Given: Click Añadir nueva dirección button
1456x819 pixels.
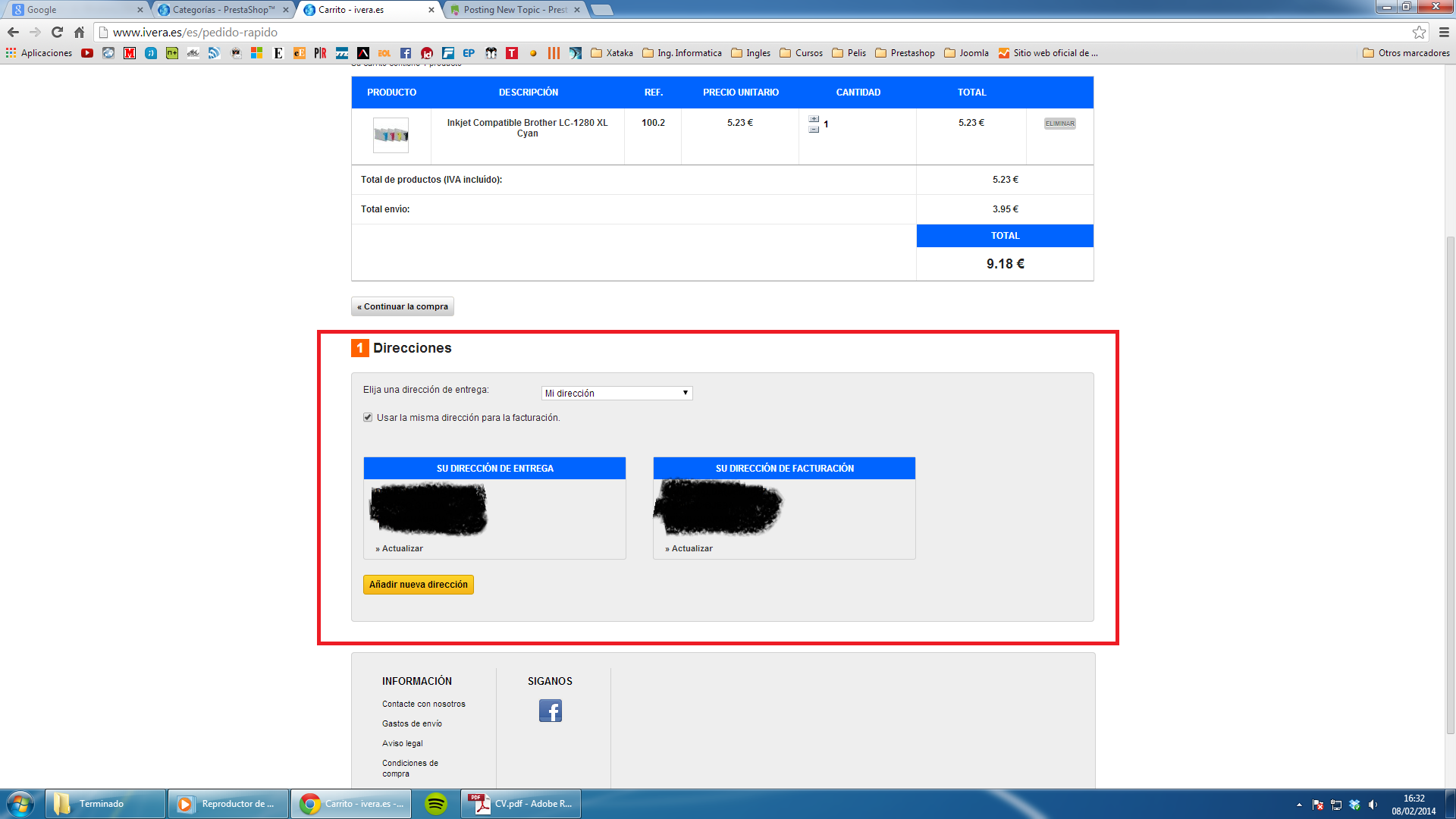Looking at the screenshot, I should click(x=418, y=585).
